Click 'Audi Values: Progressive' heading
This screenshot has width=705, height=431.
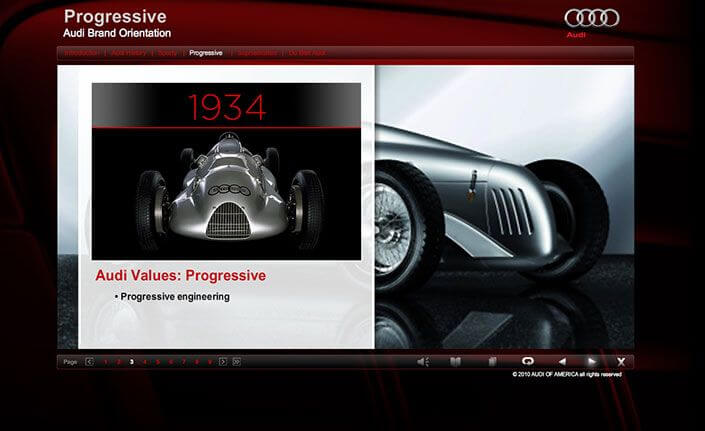tap(180, 275)
